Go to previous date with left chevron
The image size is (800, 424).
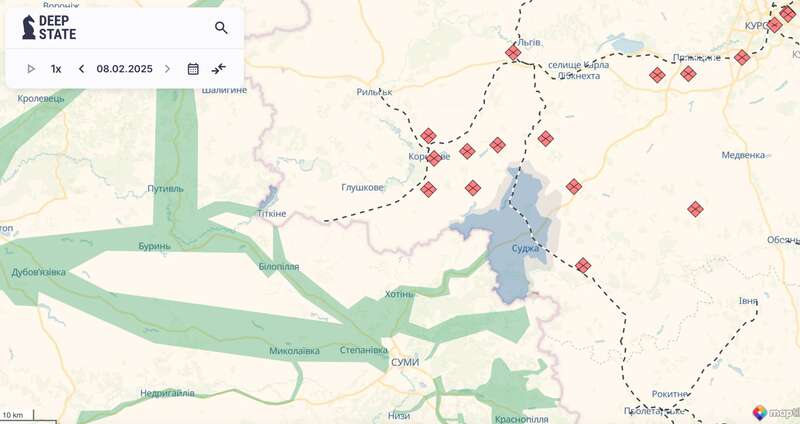[x=82, y=69]
